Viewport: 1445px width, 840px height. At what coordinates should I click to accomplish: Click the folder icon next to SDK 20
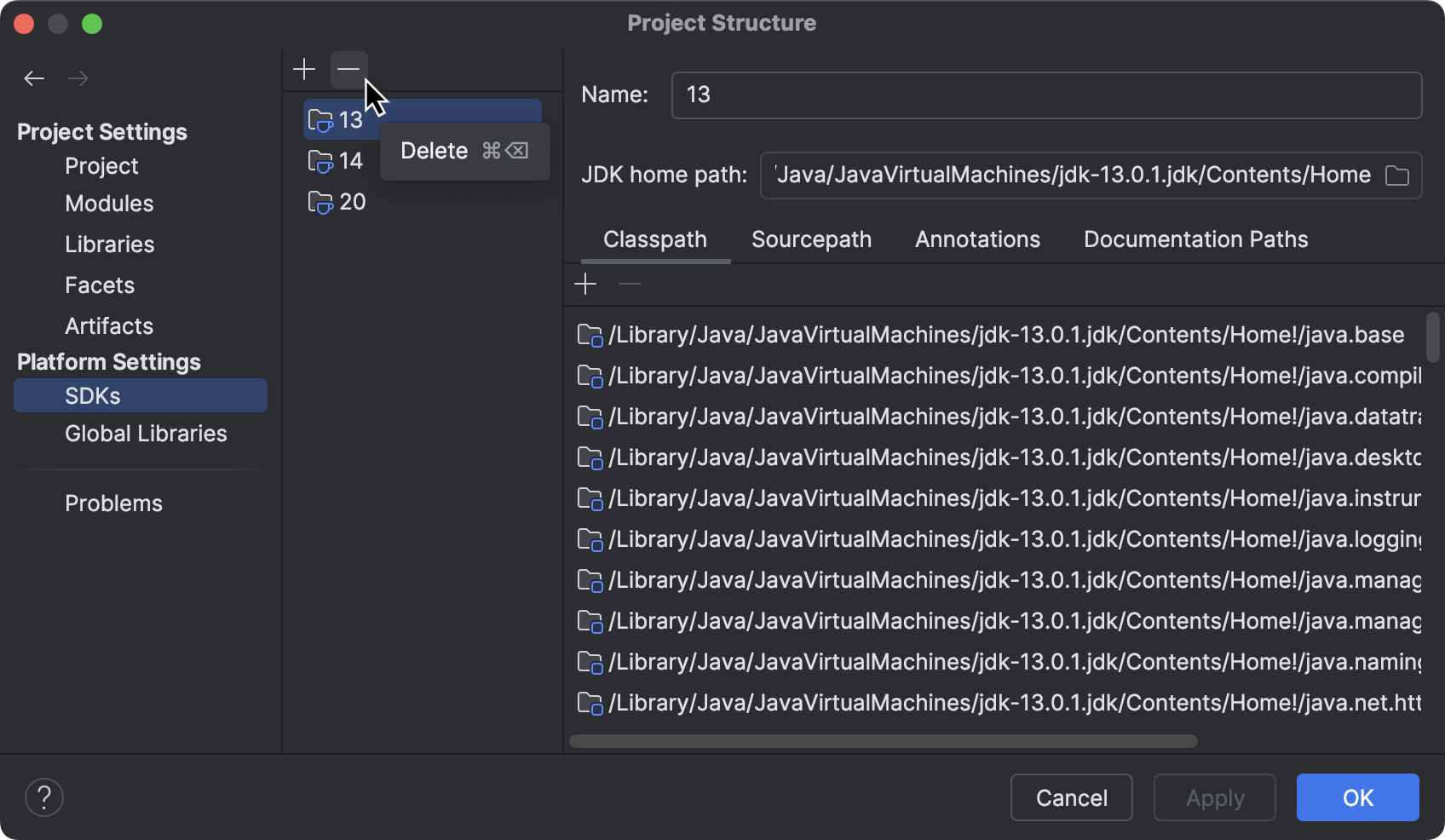(320, 203)
